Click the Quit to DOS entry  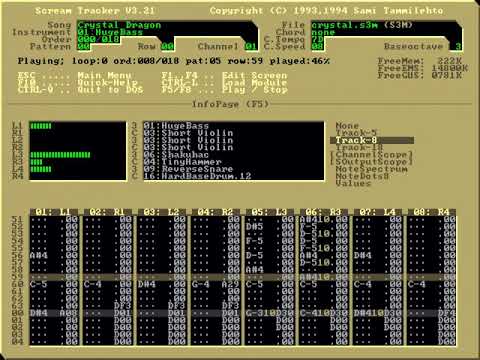click(x=110, y=90)
